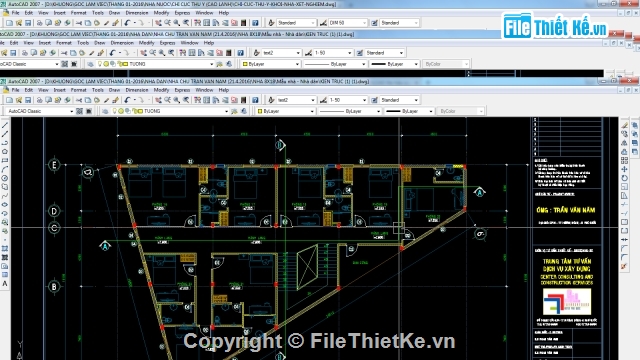Choose the Erase tool in the Modify toolbar
Viewport: 640px width, 360px height.
pos(624,125)
